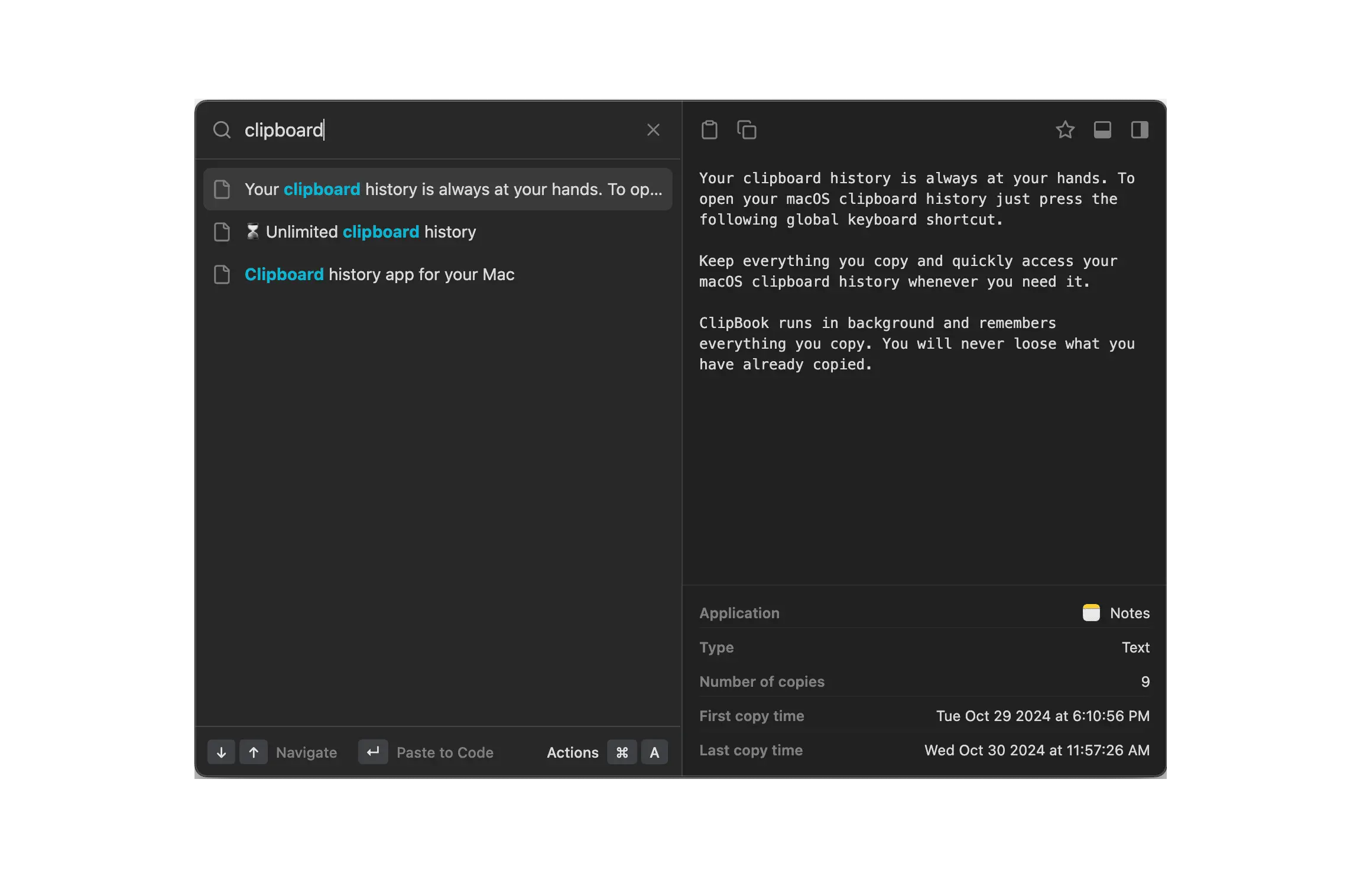The width and height of the screenshot is (1363, 896).
Task: Toggle the preview sidebar icon
Action: [1140, 129]
